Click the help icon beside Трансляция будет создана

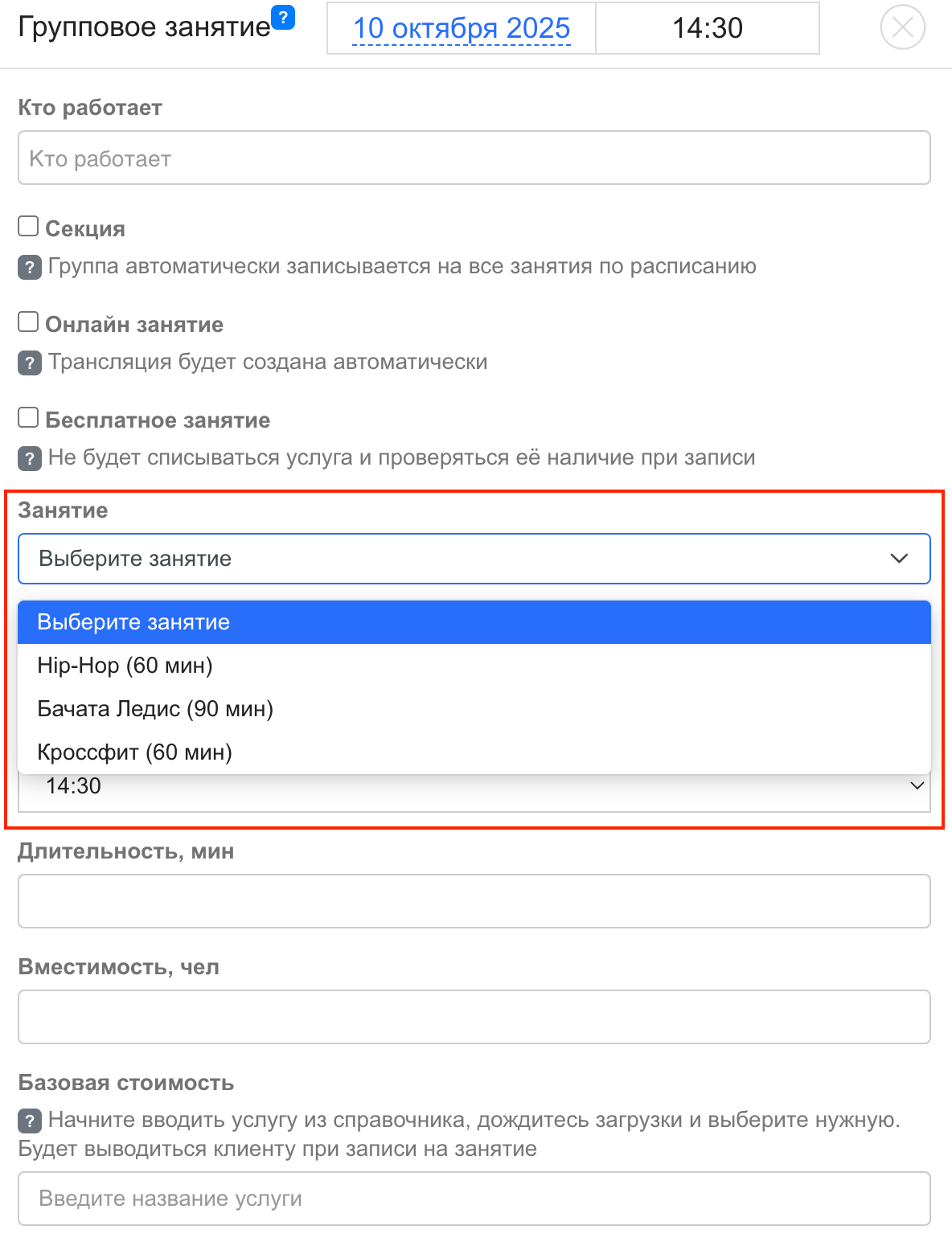point(30,363)
